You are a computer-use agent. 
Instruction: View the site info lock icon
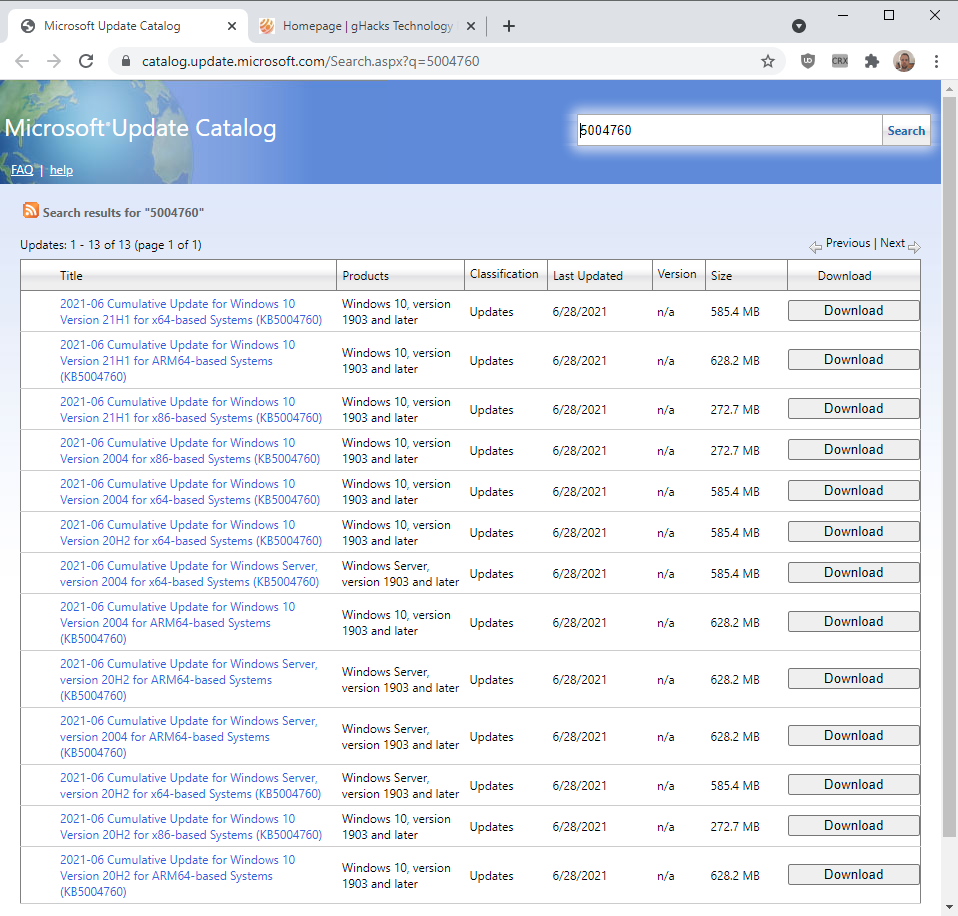point(126,61)
